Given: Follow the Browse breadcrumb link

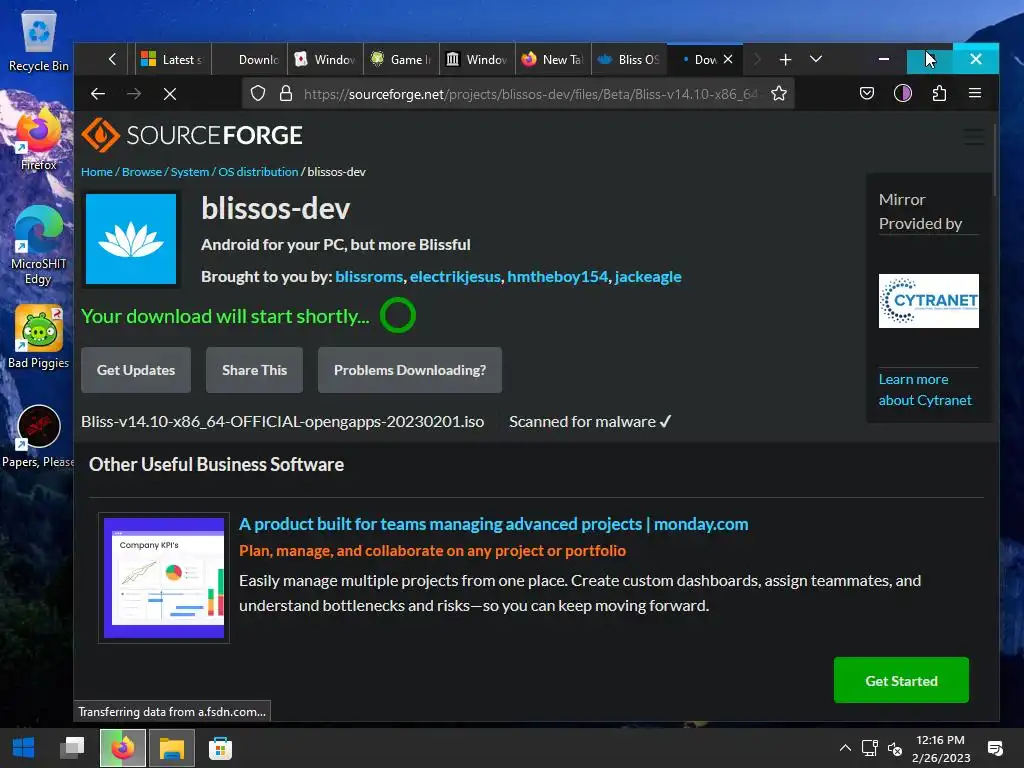Looking at the screenshot, I should [142, 172].
